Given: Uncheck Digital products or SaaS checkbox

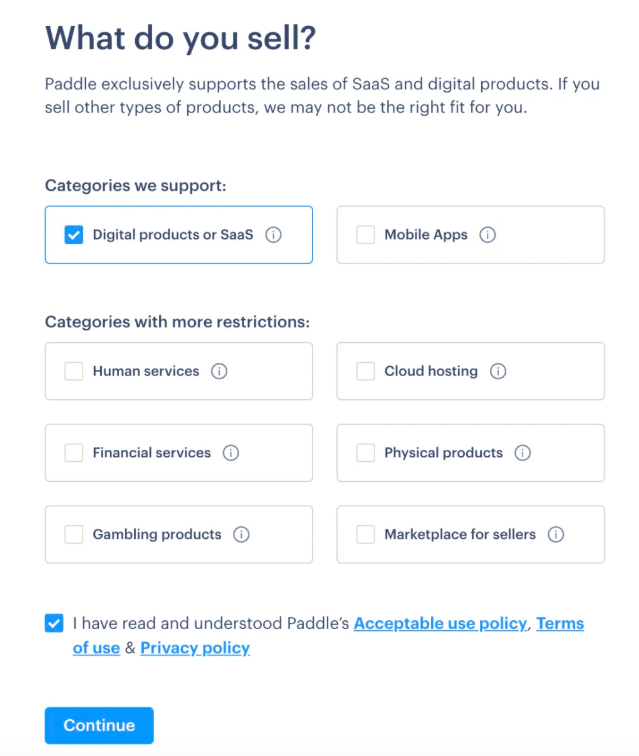Looking at the screenshot, I should point(74,235).
